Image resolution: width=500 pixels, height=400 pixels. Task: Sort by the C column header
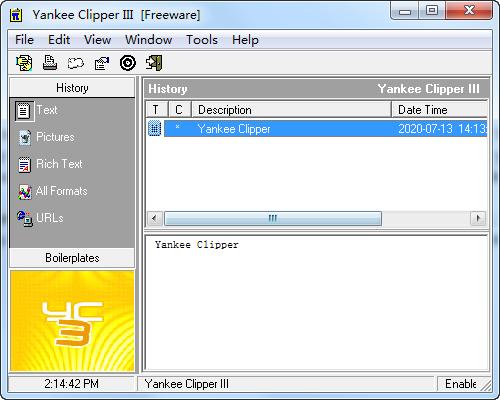pos(180,110)
